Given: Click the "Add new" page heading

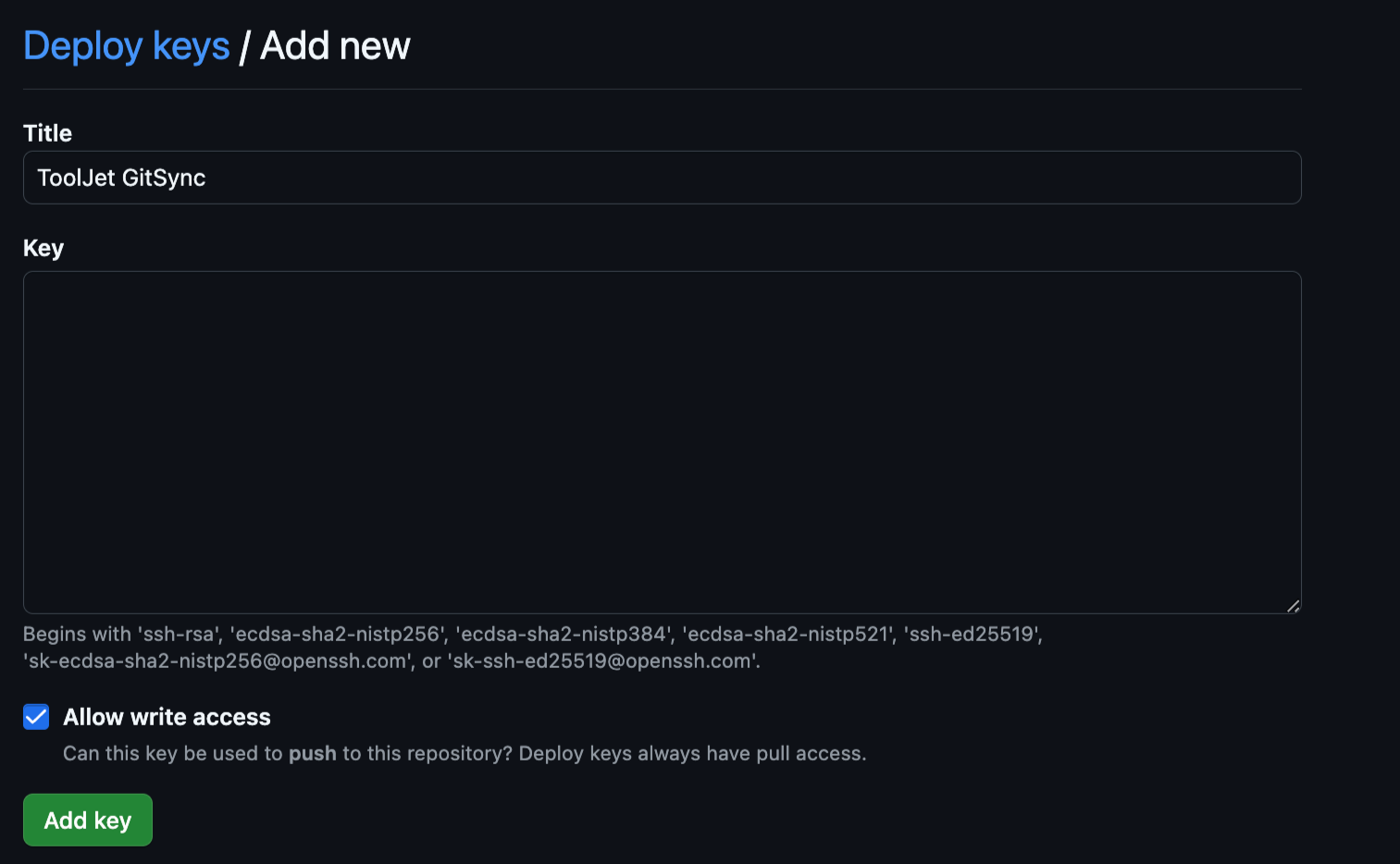Looking at the screenshot, I should (x=335, y=46).
